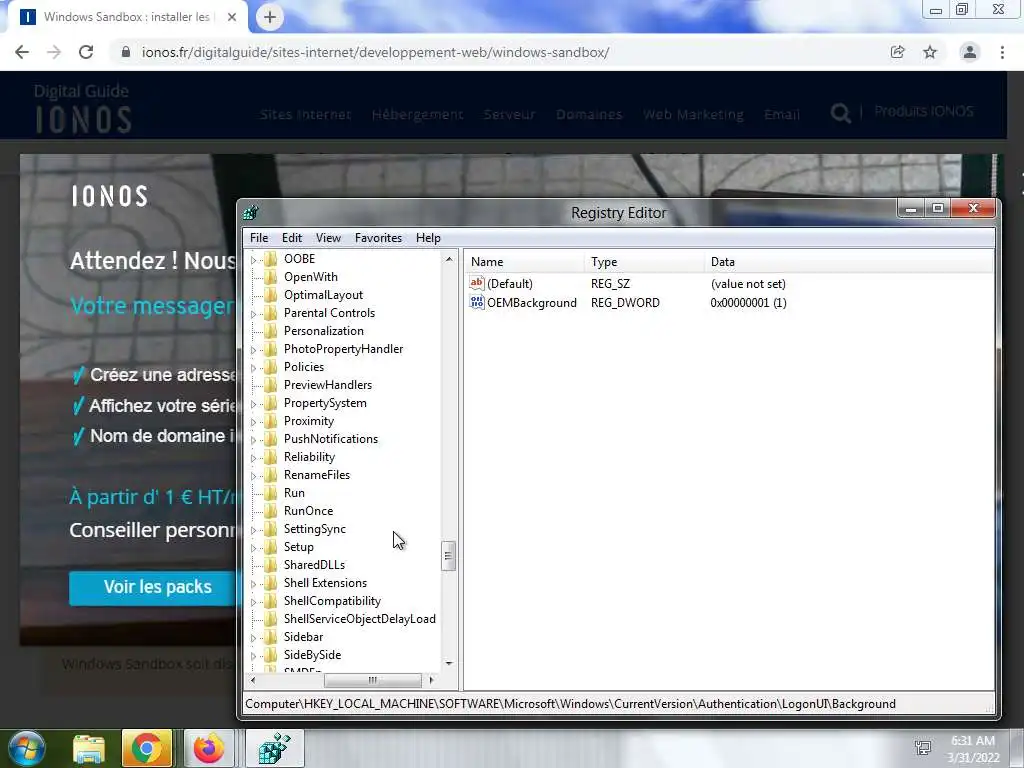Open the Edit menu in Registry Editor
The height and width of the screenshot is (768, 1024).
(291, 238)
